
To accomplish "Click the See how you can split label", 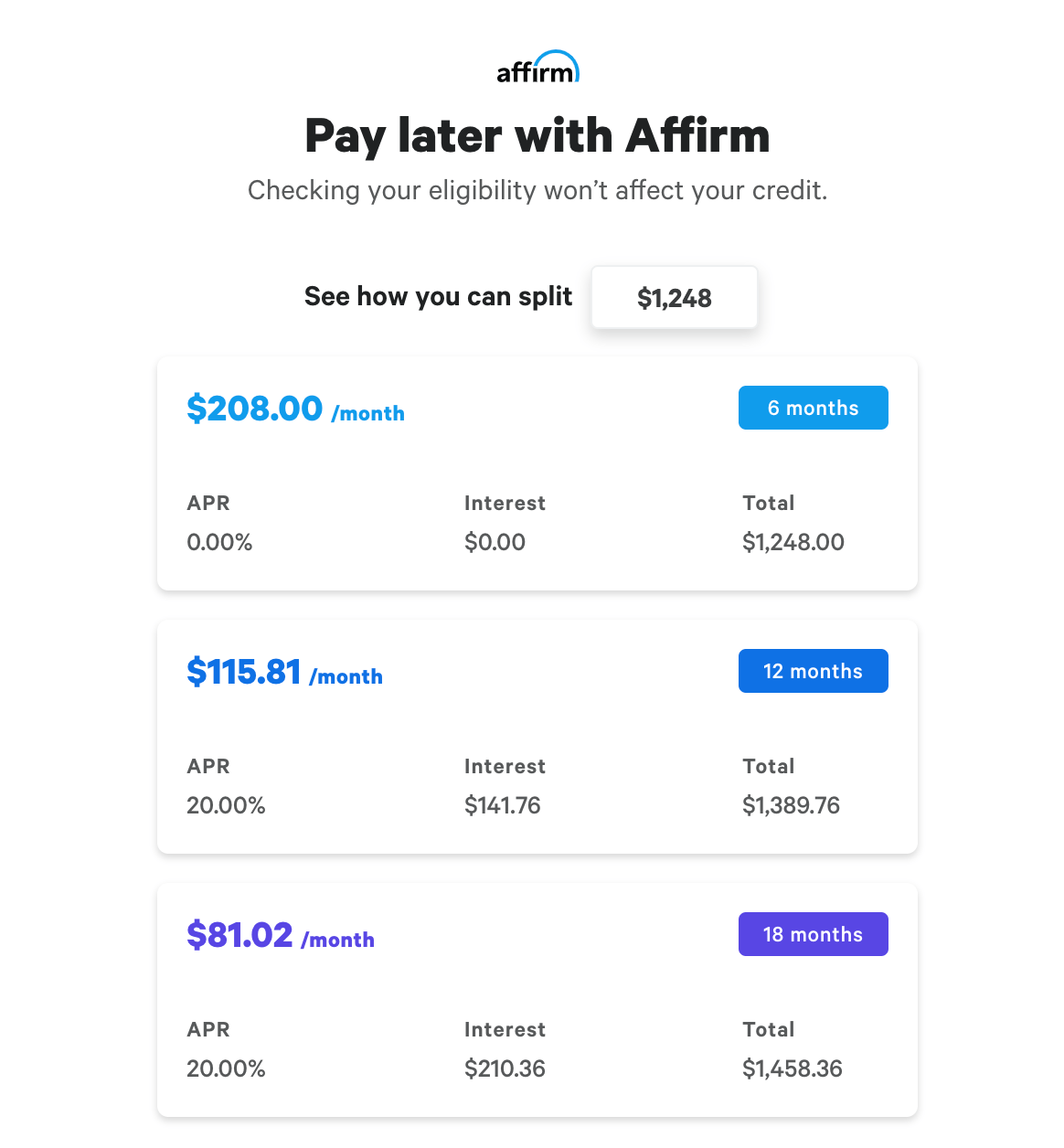I will pos(439,296).
